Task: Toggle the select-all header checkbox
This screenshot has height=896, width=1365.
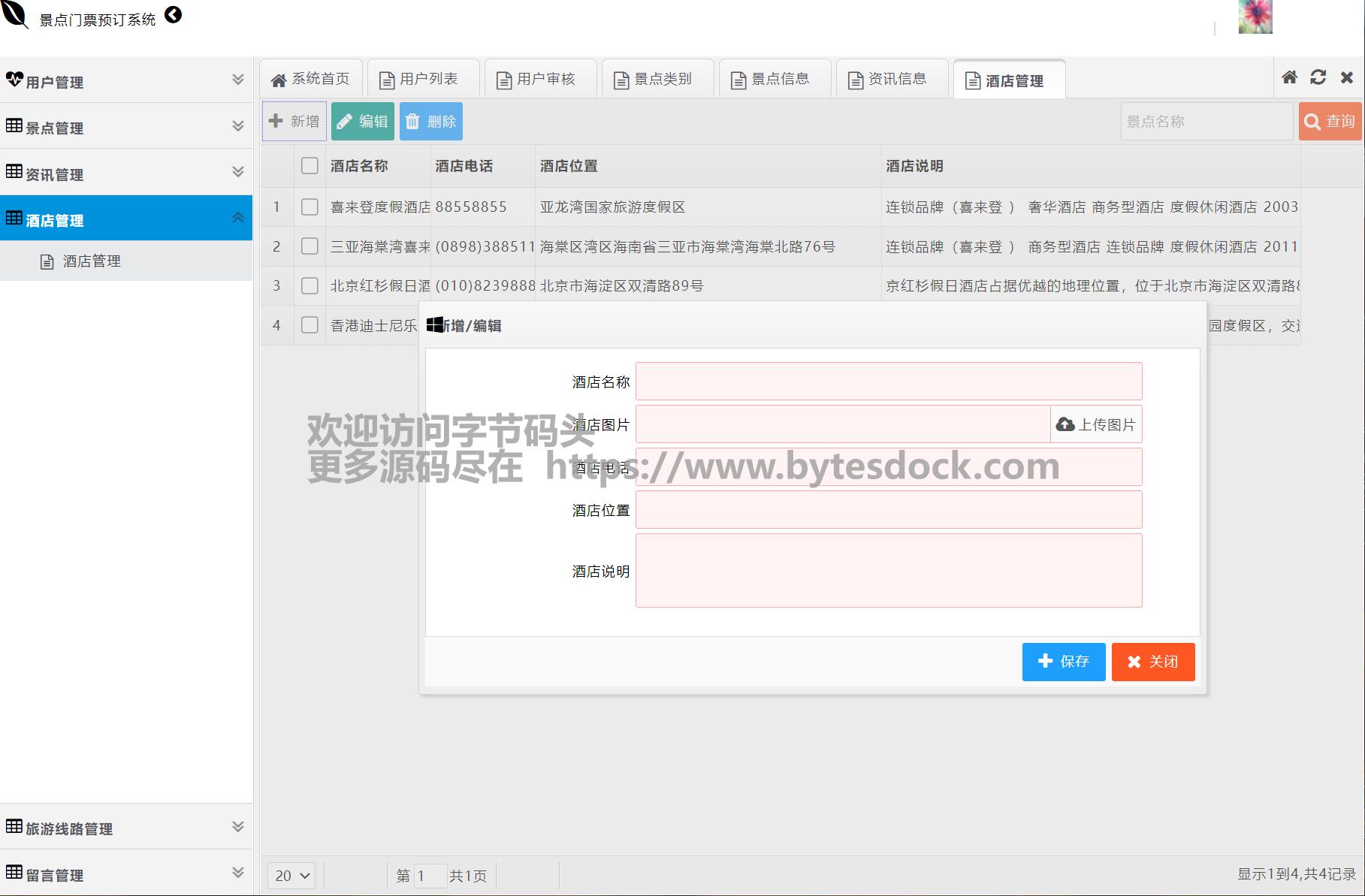Action: (x=310, y=166)
